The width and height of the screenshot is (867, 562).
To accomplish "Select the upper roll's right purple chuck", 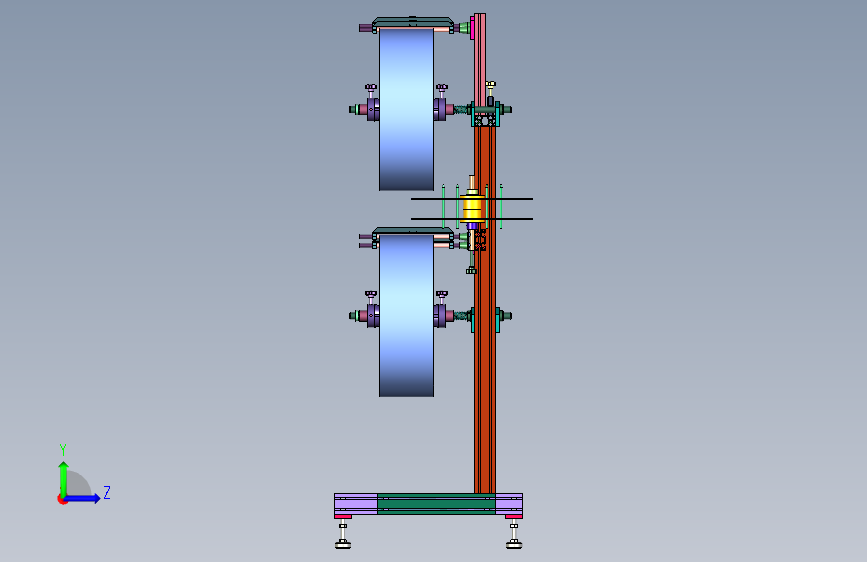I will pyautogui.click(x=440, y=110).
